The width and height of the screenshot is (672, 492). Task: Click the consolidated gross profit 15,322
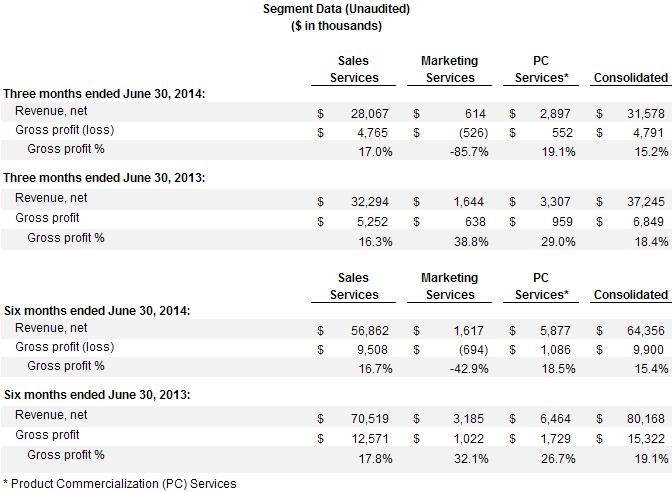647,436
